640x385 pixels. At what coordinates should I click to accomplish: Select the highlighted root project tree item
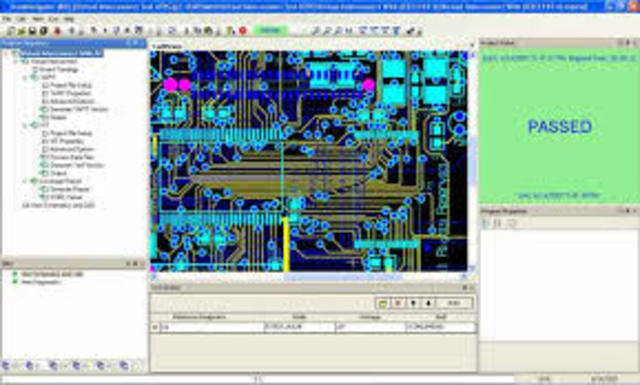61,53
